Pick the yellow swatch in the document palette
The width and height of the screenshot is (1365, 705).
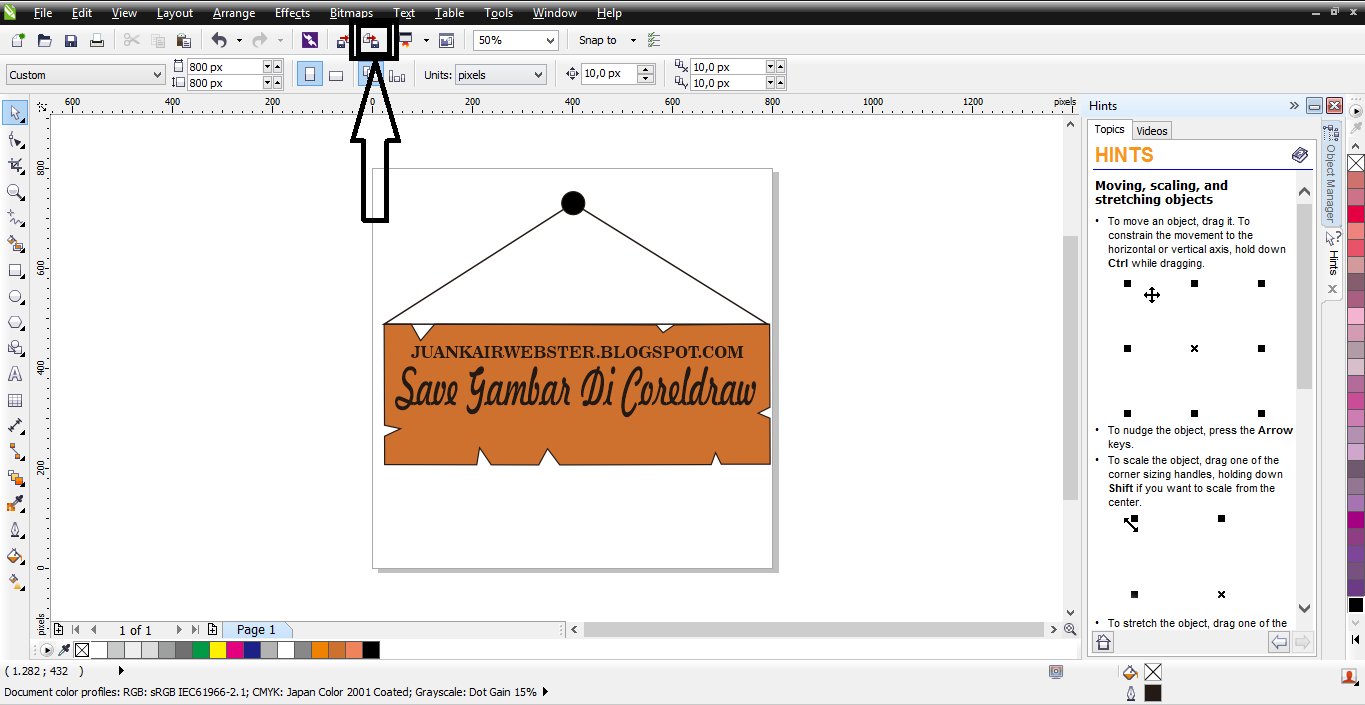pyautogui.click(x=218, y=650)
